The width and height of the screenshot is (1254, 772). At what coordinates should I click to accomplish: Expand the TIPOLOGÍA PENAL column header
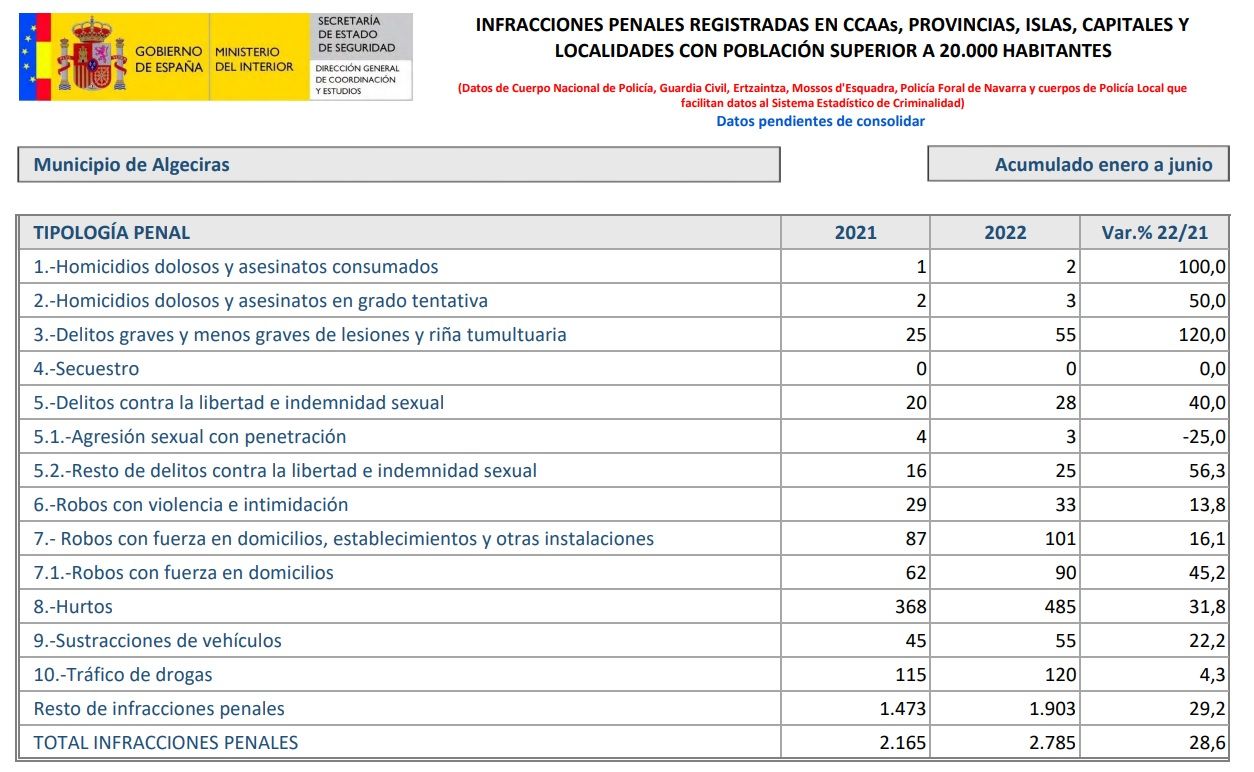[x=110, y=231]
